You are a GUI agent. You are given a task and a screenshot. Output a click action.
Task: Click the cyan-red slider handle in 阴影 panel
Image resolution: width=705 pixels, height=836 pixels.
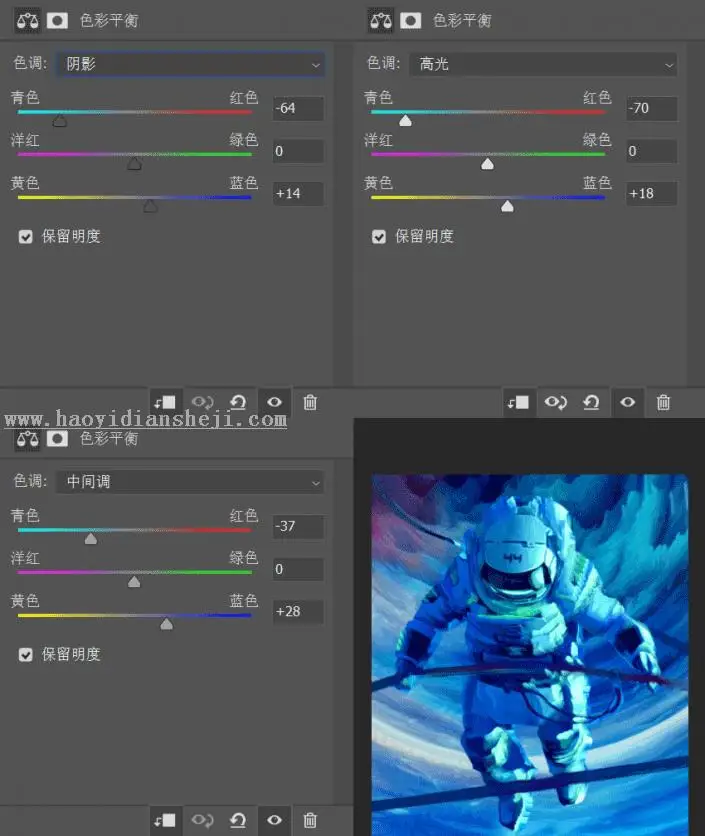[60, 121]
